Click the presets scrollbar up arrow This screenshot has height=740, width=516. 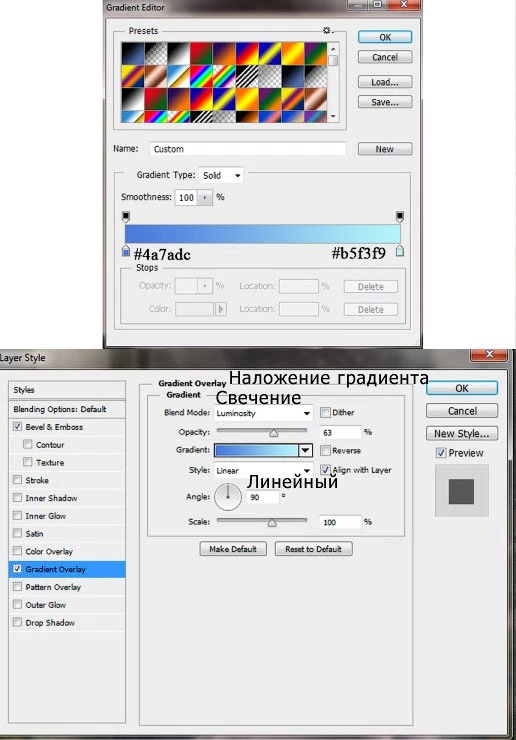334,49
